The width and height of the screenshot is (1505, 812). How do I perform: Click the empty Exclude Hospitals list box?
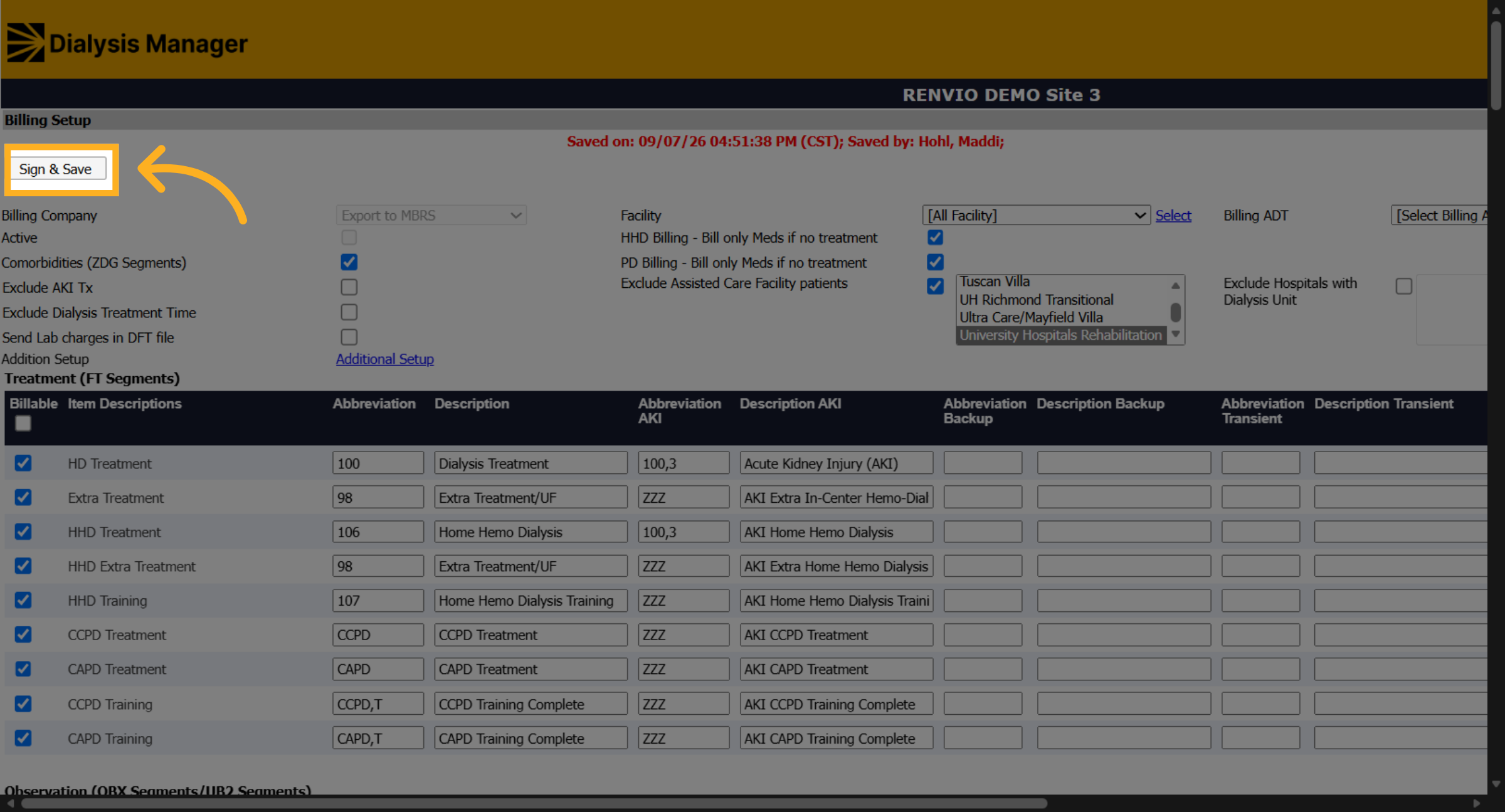pyautogui.click(x=1452, y=310)
